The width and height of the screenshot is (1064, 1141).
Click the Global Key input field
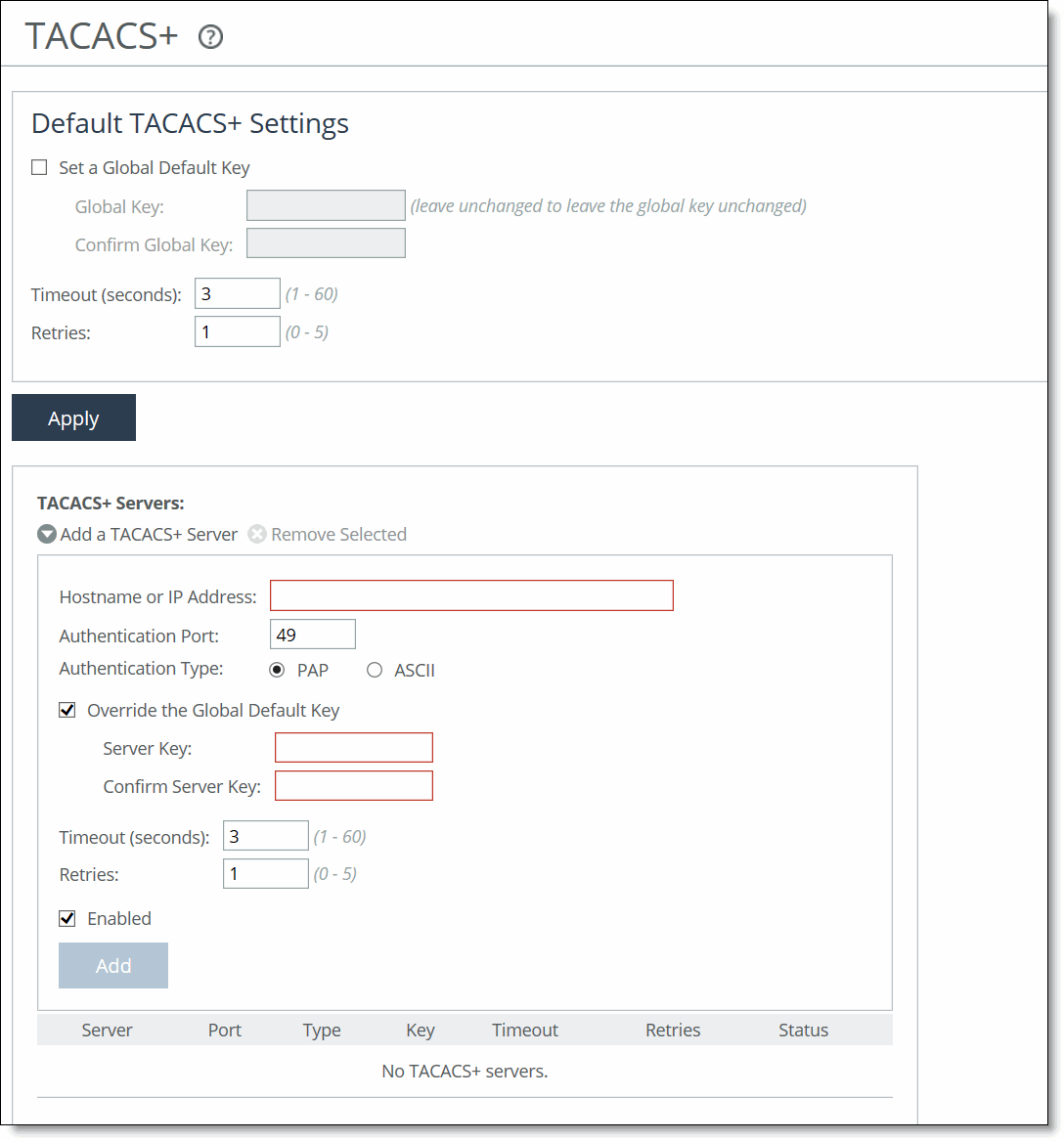click(326, 205)
